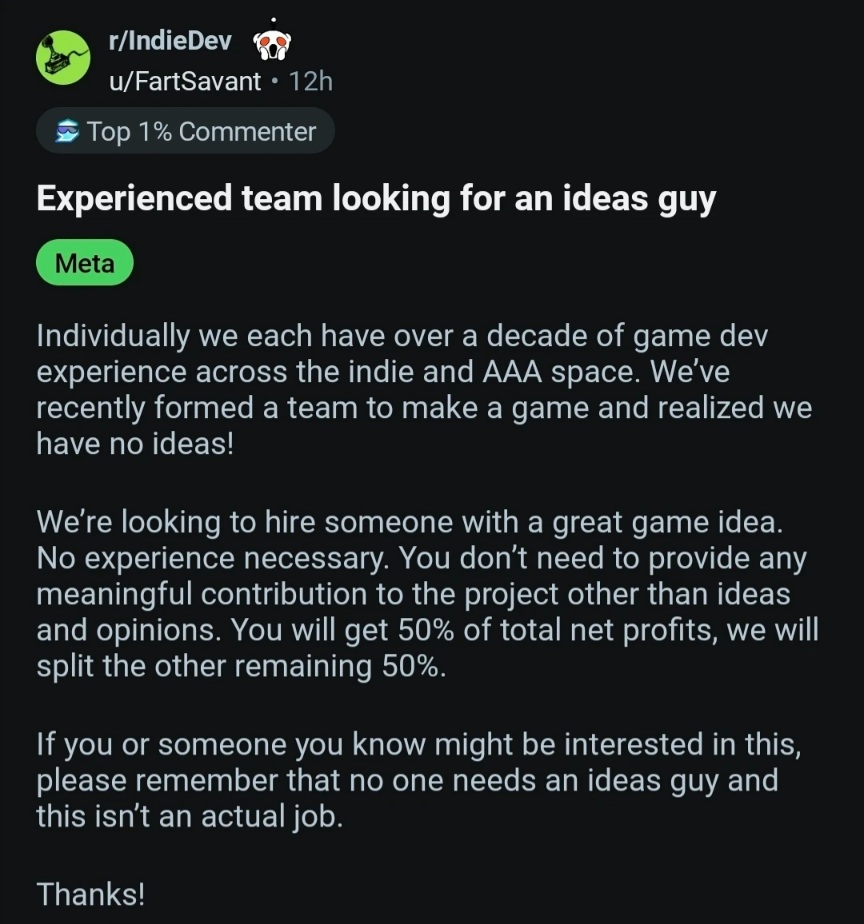
Task: Click the 'this isn't an actual job.' line
Action: tap(189, 816)
